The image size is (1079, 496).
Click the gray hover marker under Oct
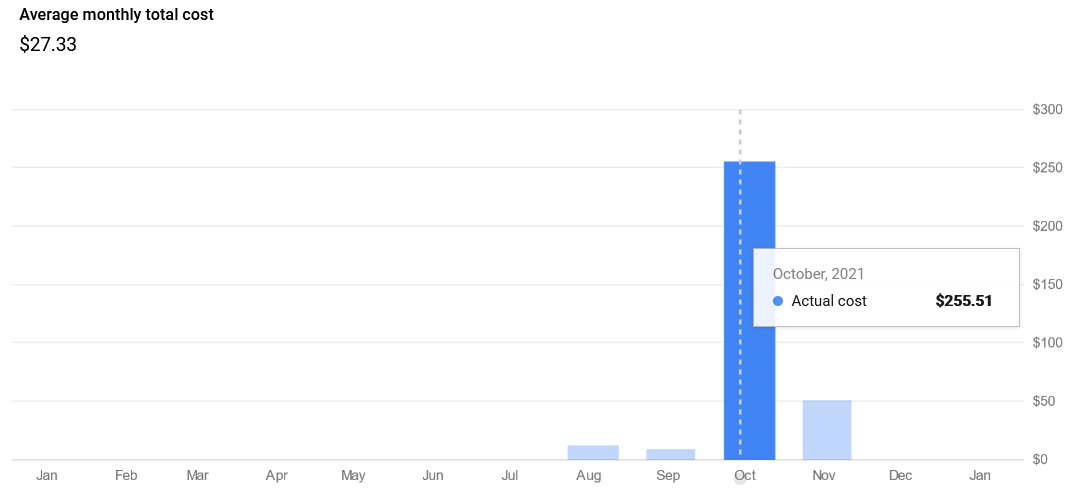[740, 478]
